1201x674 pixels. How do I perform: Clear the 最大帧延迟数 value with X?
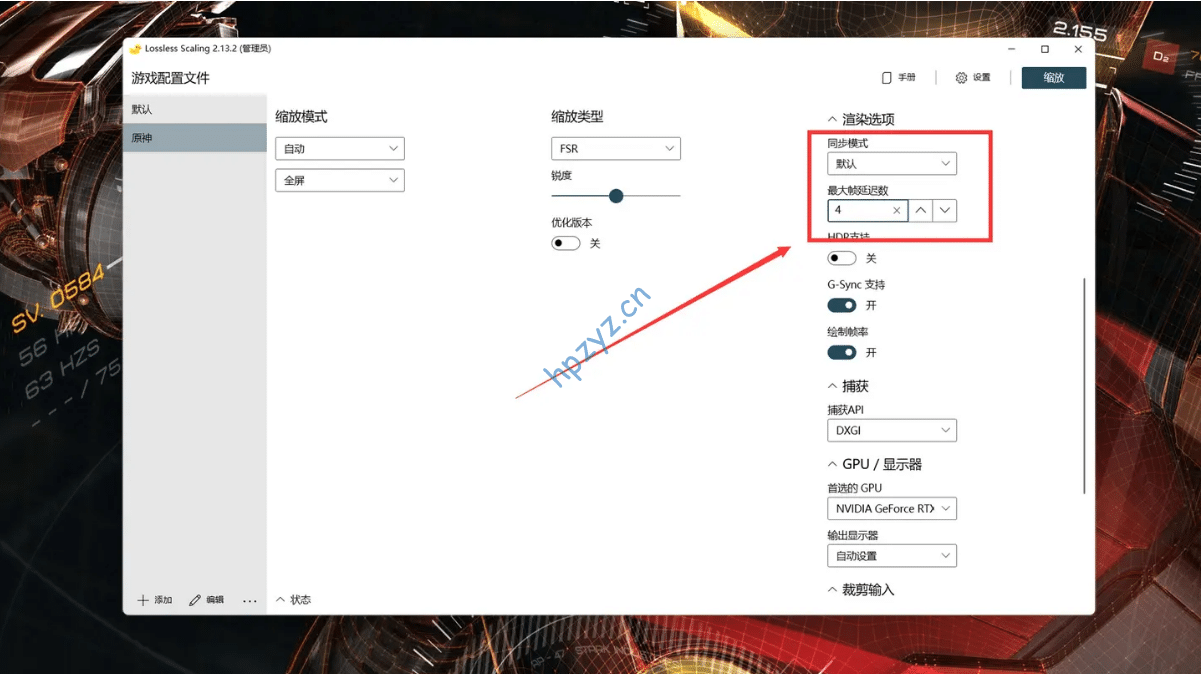[x=897, y=211]
